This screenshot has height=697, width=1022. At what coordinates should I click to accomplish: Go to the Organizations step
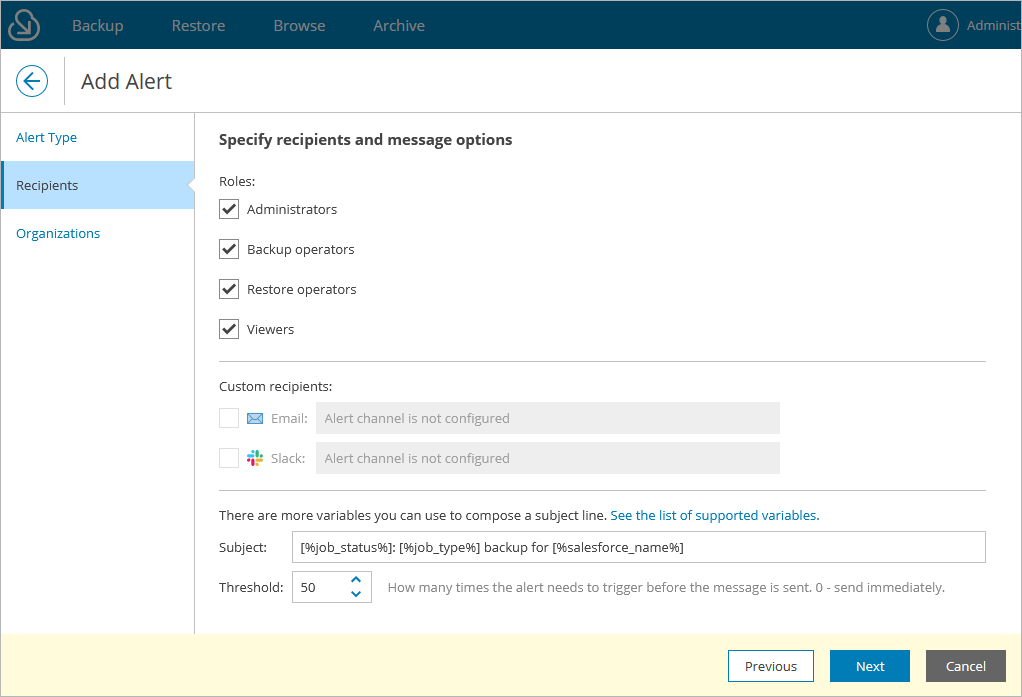[x=57, y=233]
